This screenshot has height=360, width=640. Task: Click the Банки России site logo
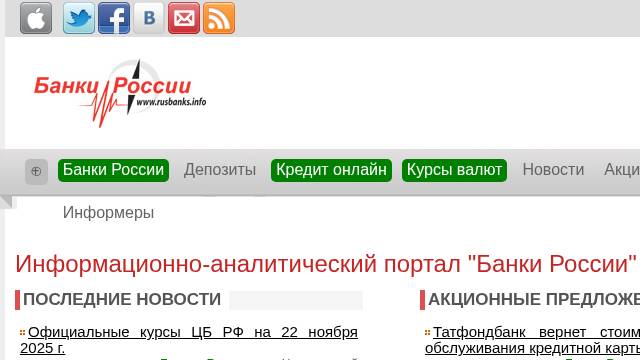[x=120, y=93]
